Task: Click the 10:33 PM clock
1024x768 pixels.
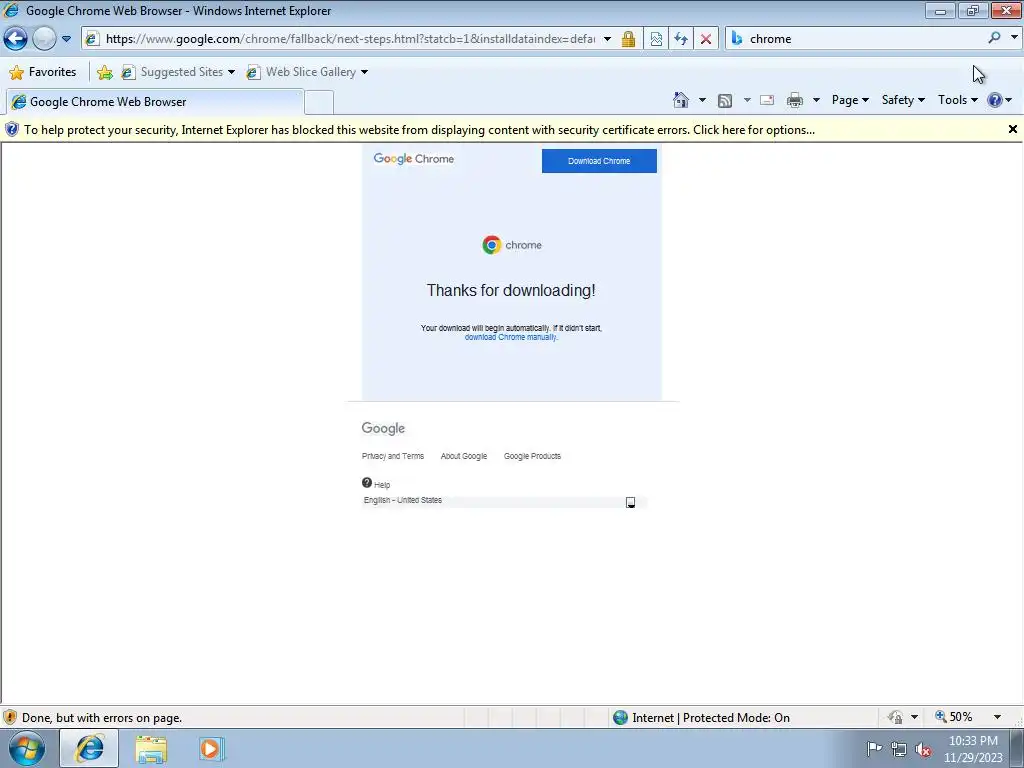Action: 973,749
